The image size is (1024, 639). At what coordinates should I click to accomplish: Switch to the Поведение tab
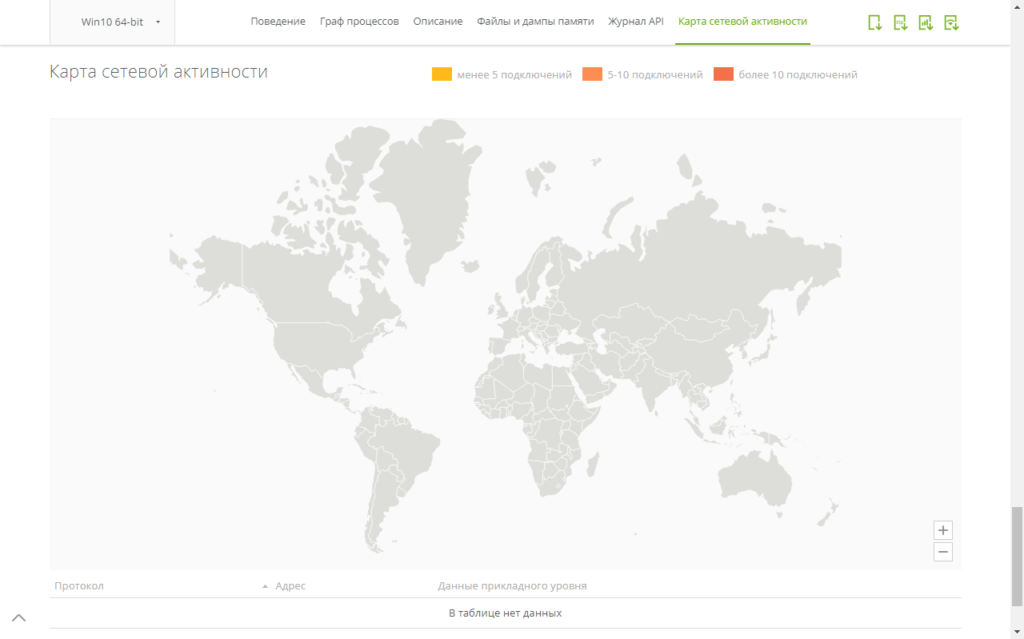click(278, 21)
